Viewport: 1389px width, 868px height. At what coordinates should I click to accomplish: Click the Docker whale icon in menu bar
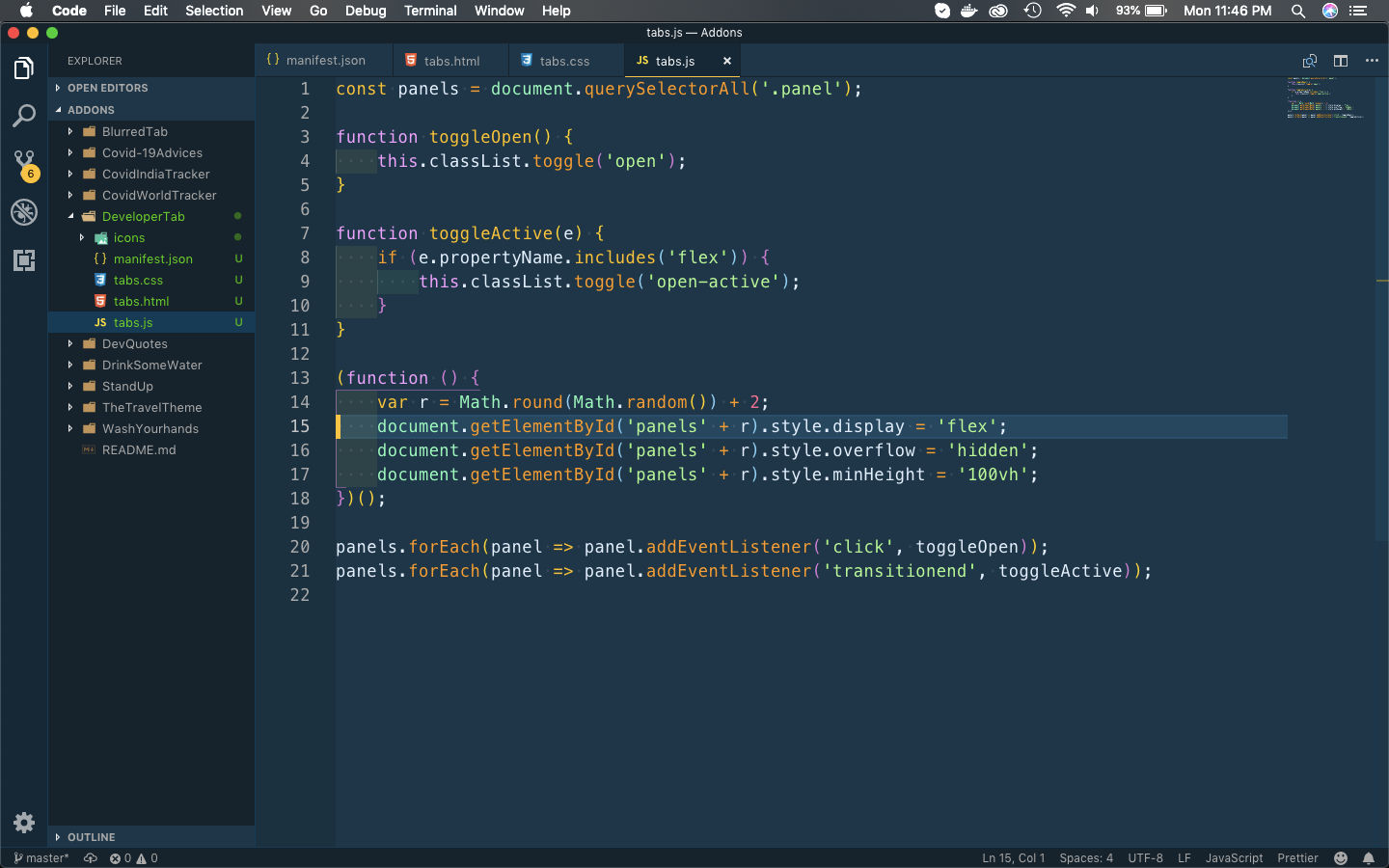coord(969,11)
